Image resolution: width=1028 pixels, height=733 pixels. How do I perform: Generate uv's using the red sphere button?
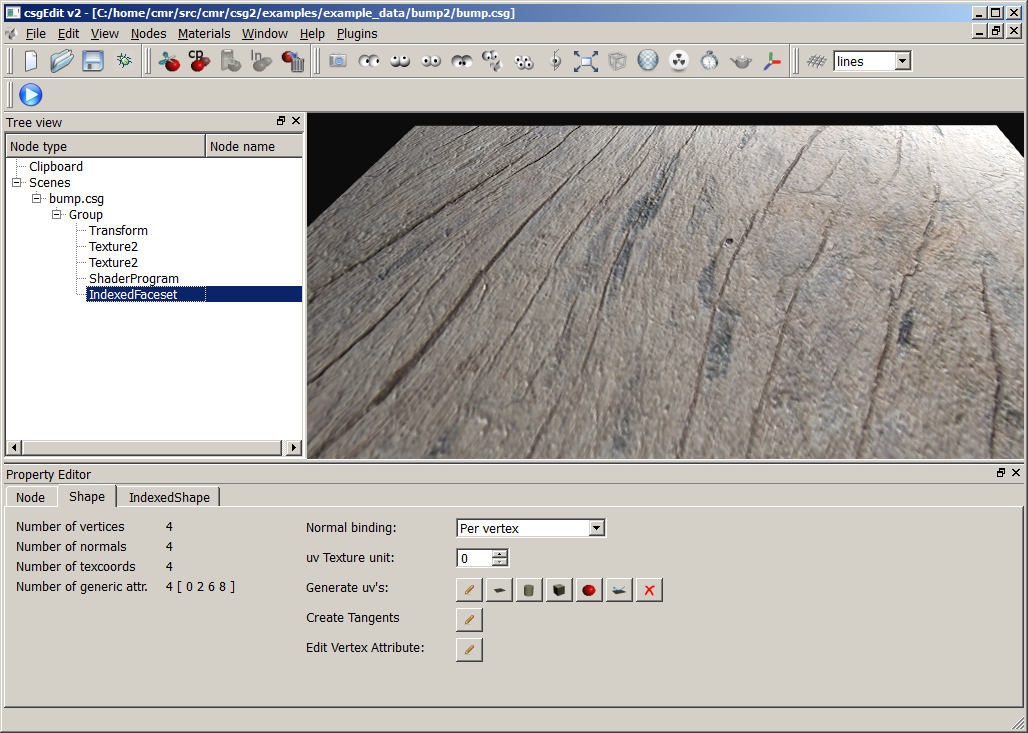(589, 590)
